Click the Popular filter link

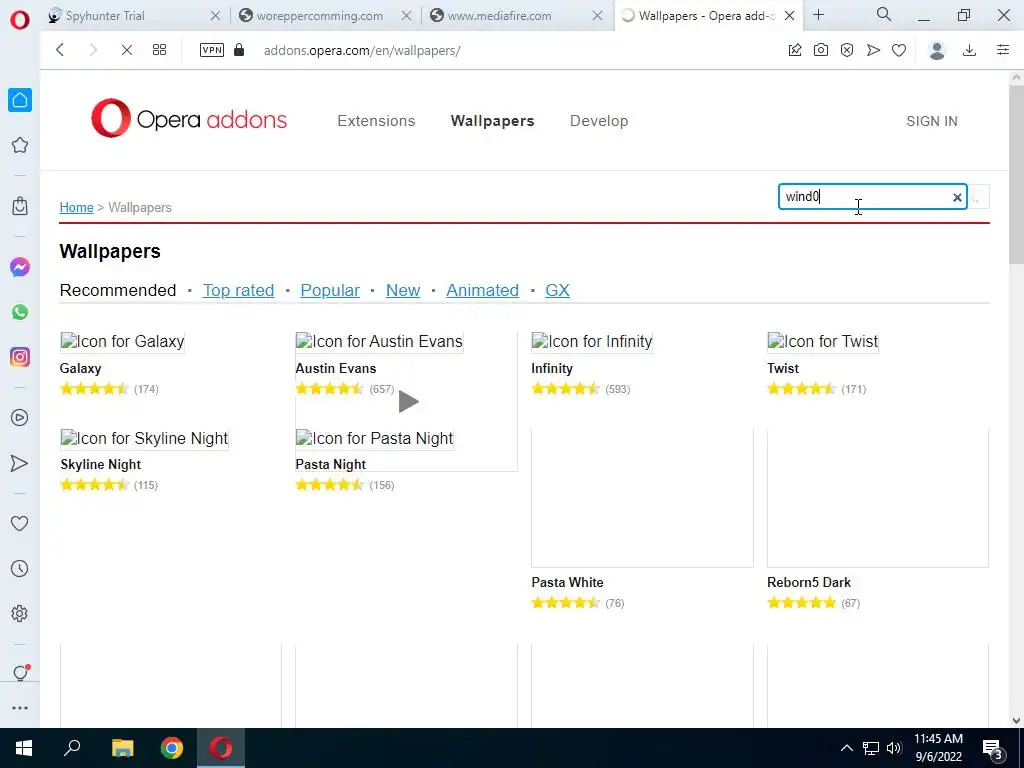[330, 290]
